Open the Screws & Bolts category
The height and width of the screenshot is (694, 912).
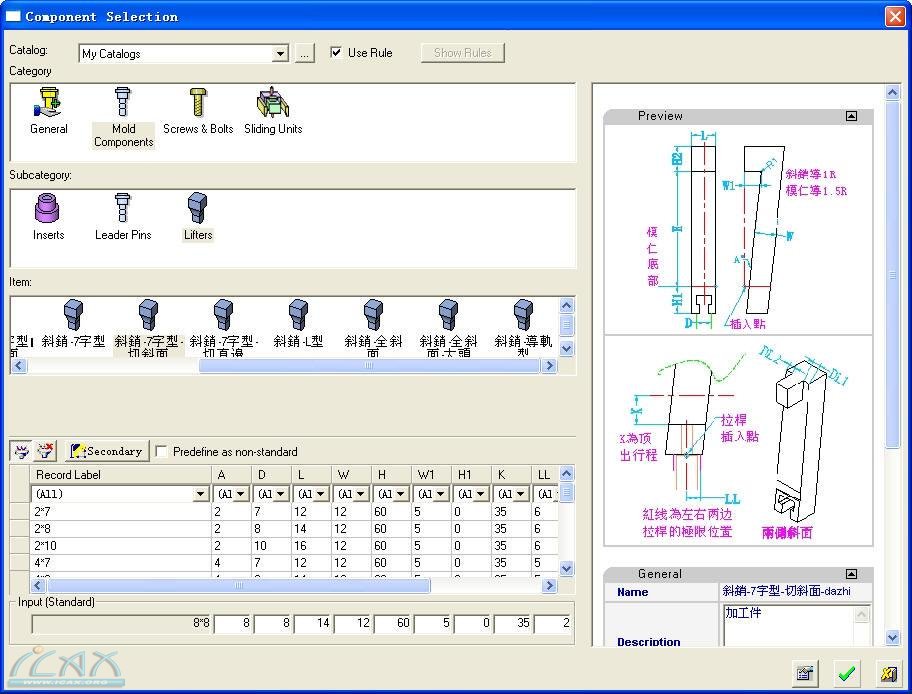(x=198, y=111)
